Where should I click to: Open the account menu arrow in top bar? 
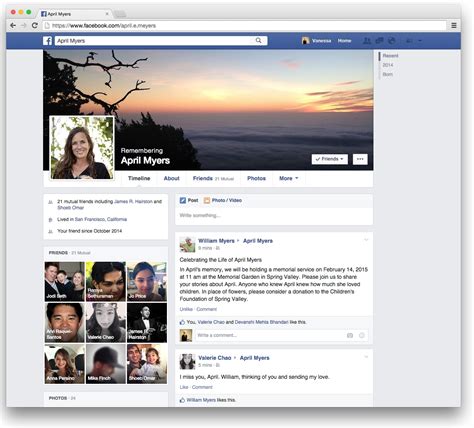420,41
